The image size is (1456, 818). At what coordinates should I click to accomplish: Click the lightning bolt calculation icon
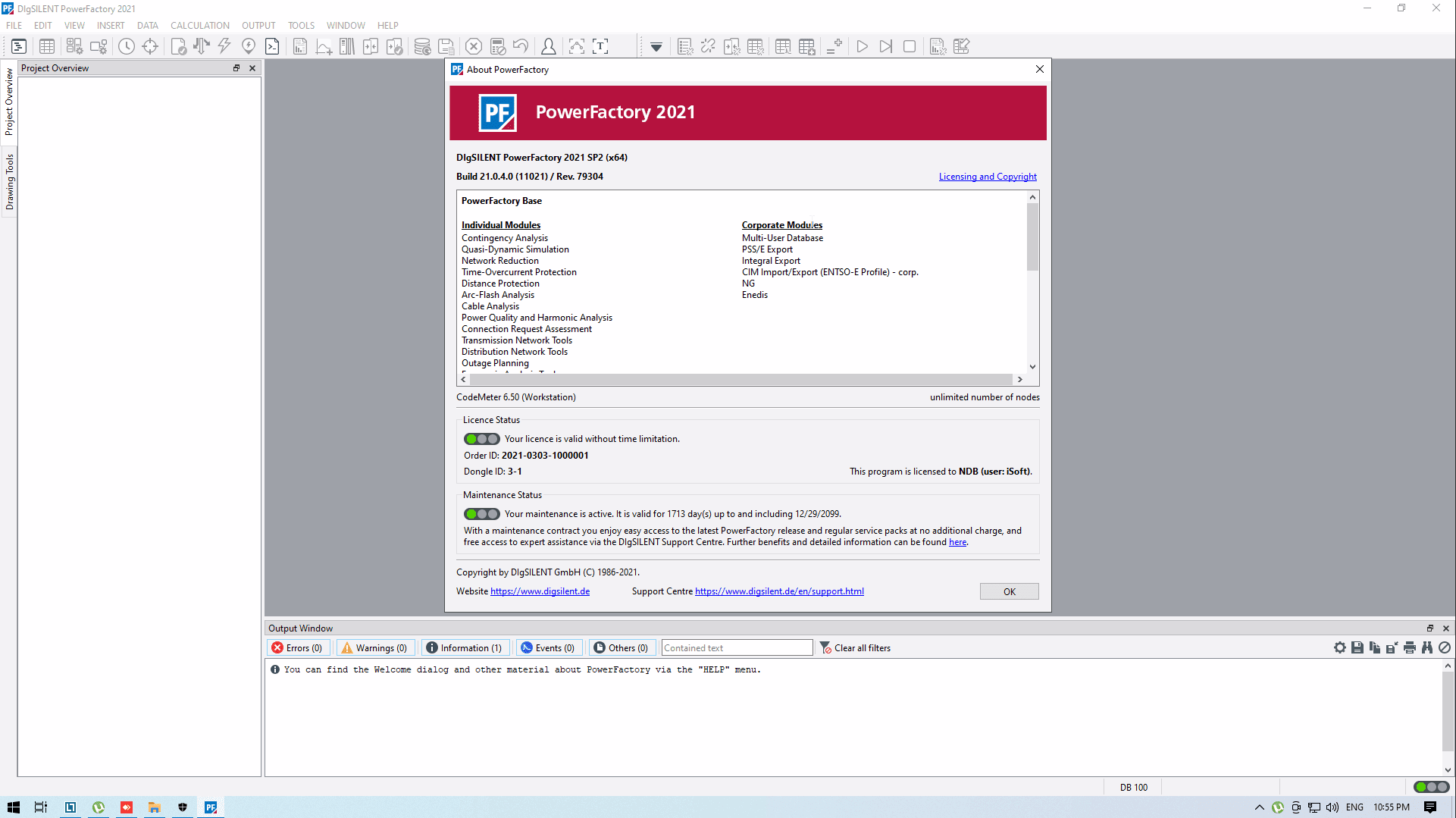(x=224, y=47)
